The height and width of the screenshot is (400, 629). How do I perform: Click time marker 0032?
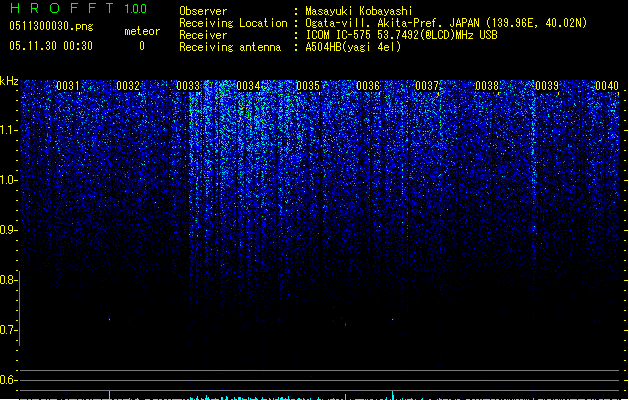click(x=128, y=86)
